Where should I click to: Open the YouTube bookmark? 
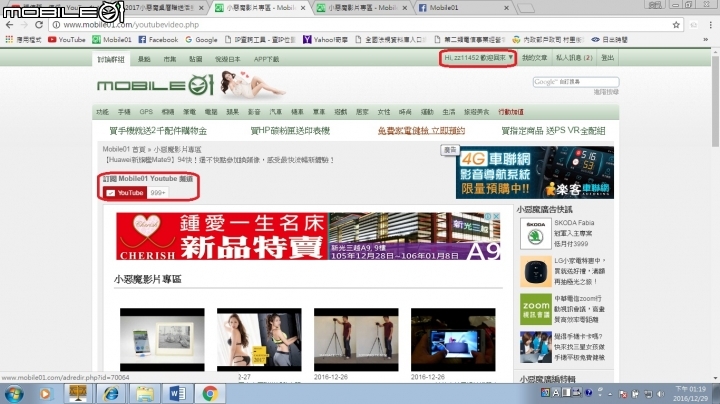click(67, 39)
